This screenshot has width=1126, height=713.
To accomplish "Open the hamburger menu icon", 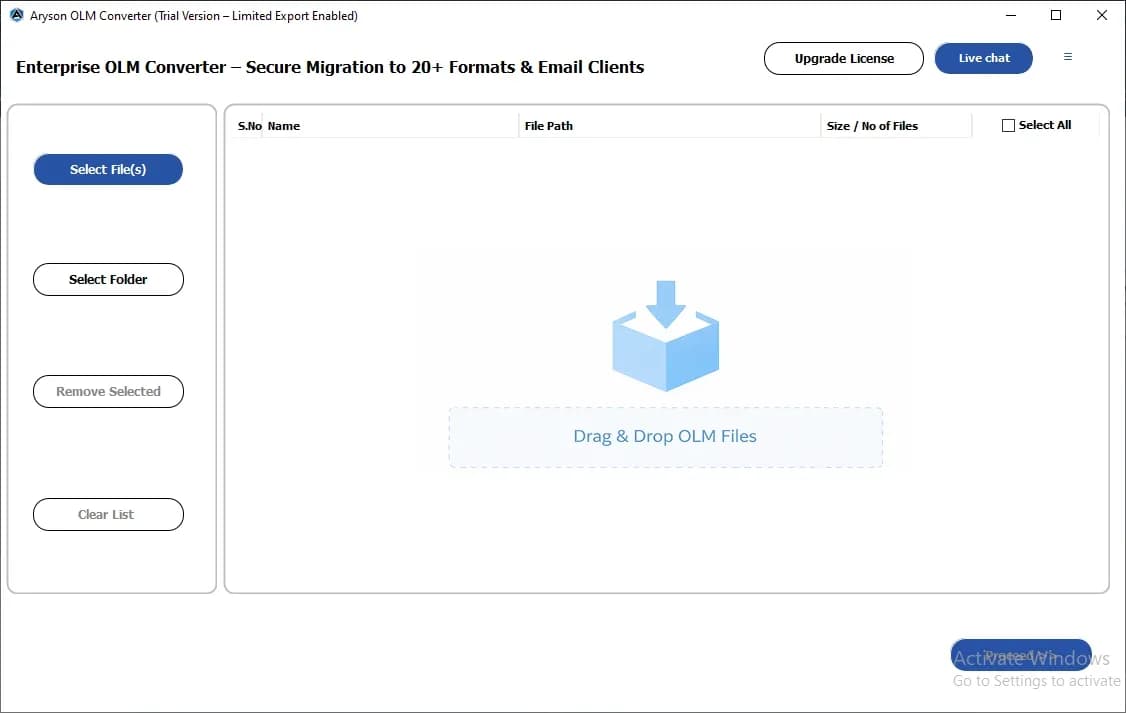I will click(1068, 57).
